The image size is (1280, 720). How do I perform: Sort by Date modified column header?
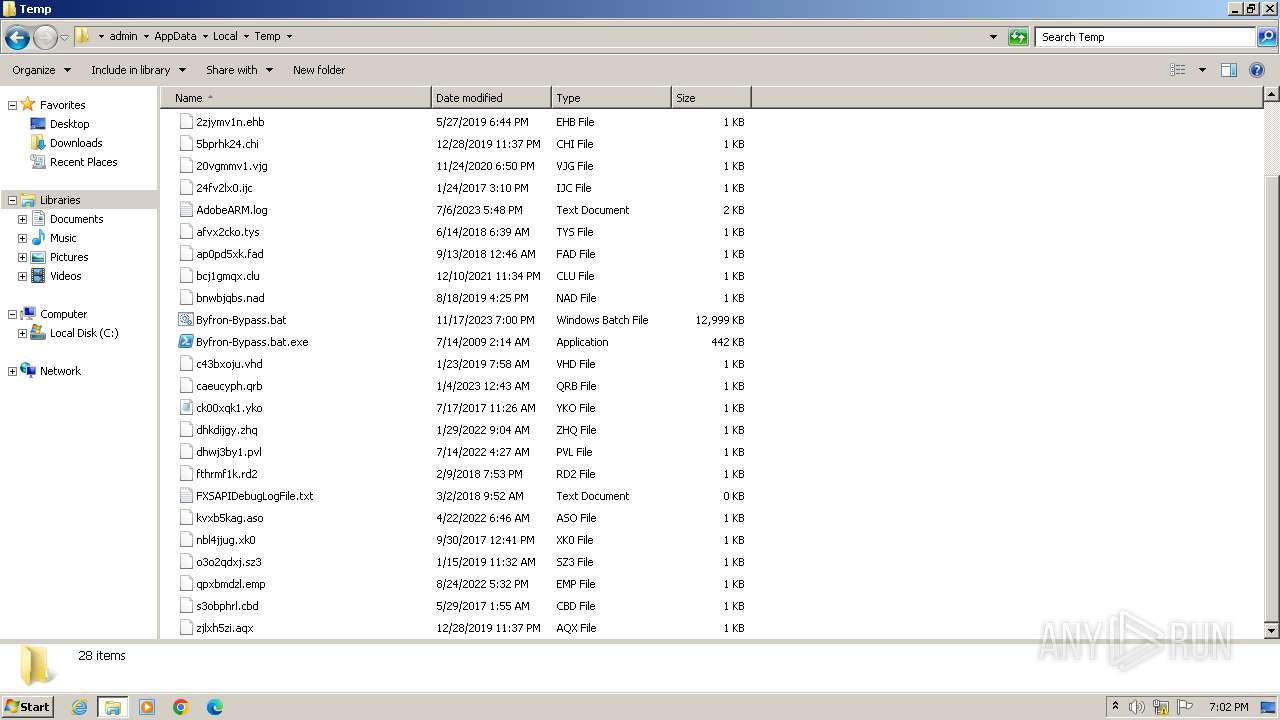491,98
